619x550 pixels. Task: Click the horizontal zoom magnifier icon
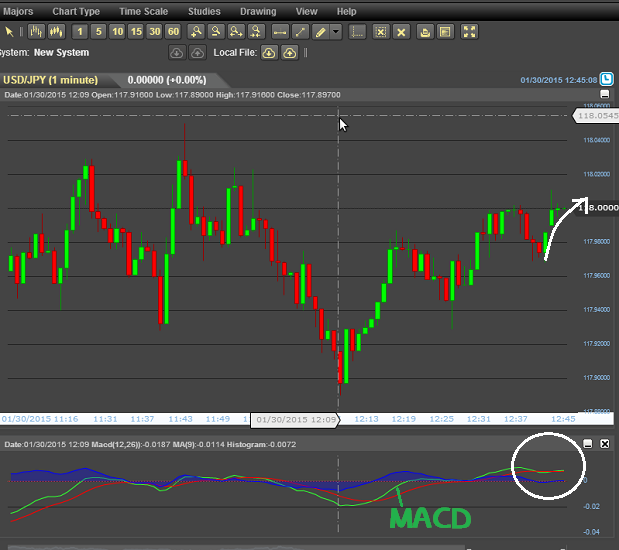point(236,32)
